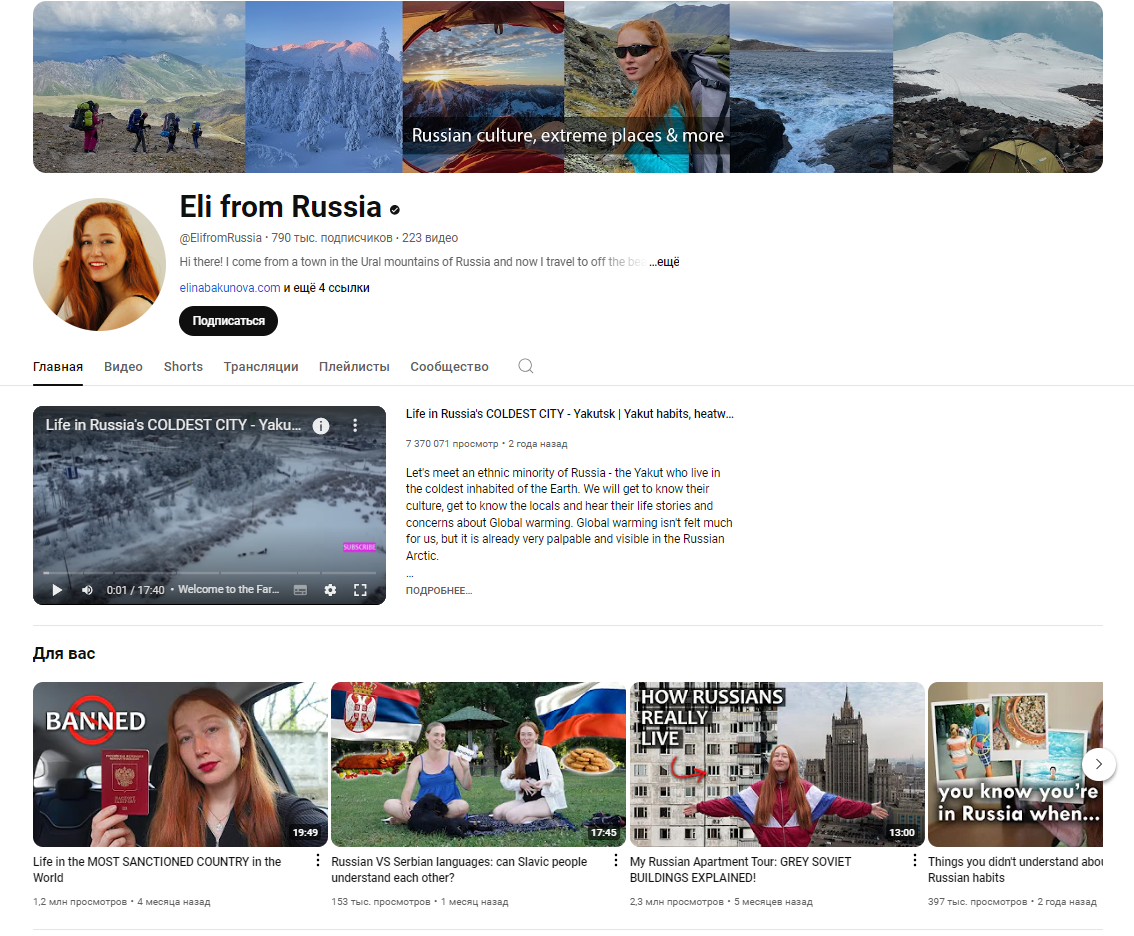Open the Трансляции tab
Screen dimensions: 1134x936
(x=261, y=367)
